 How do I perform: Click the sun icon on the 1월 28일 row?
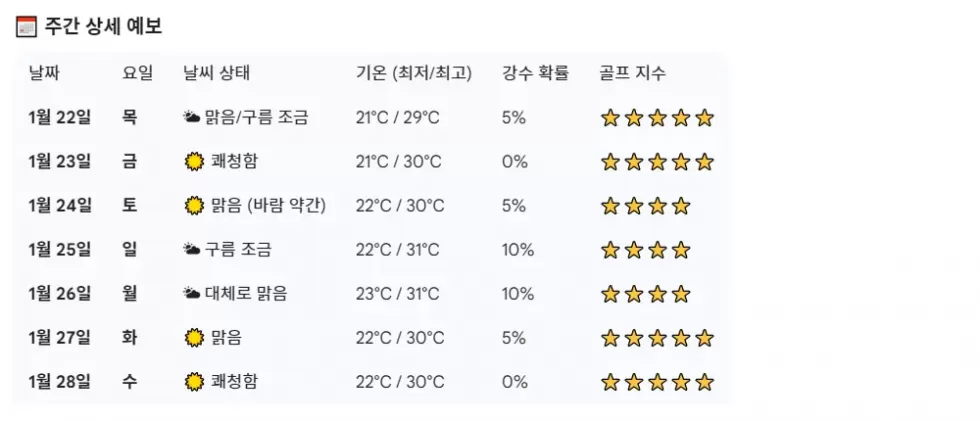pyautogui.click(x=194, y=382)
